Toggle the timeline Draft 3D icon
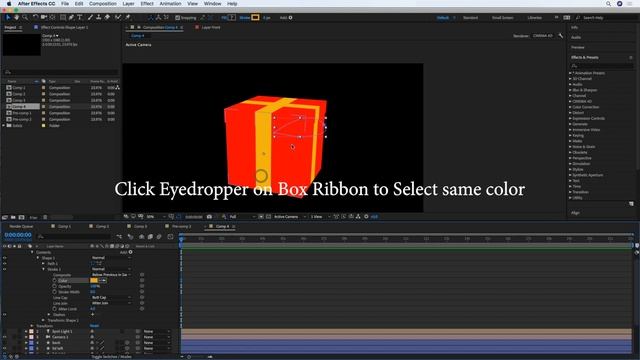The height and width of the screenshot is (360, 640). click(x=131, y=236)
